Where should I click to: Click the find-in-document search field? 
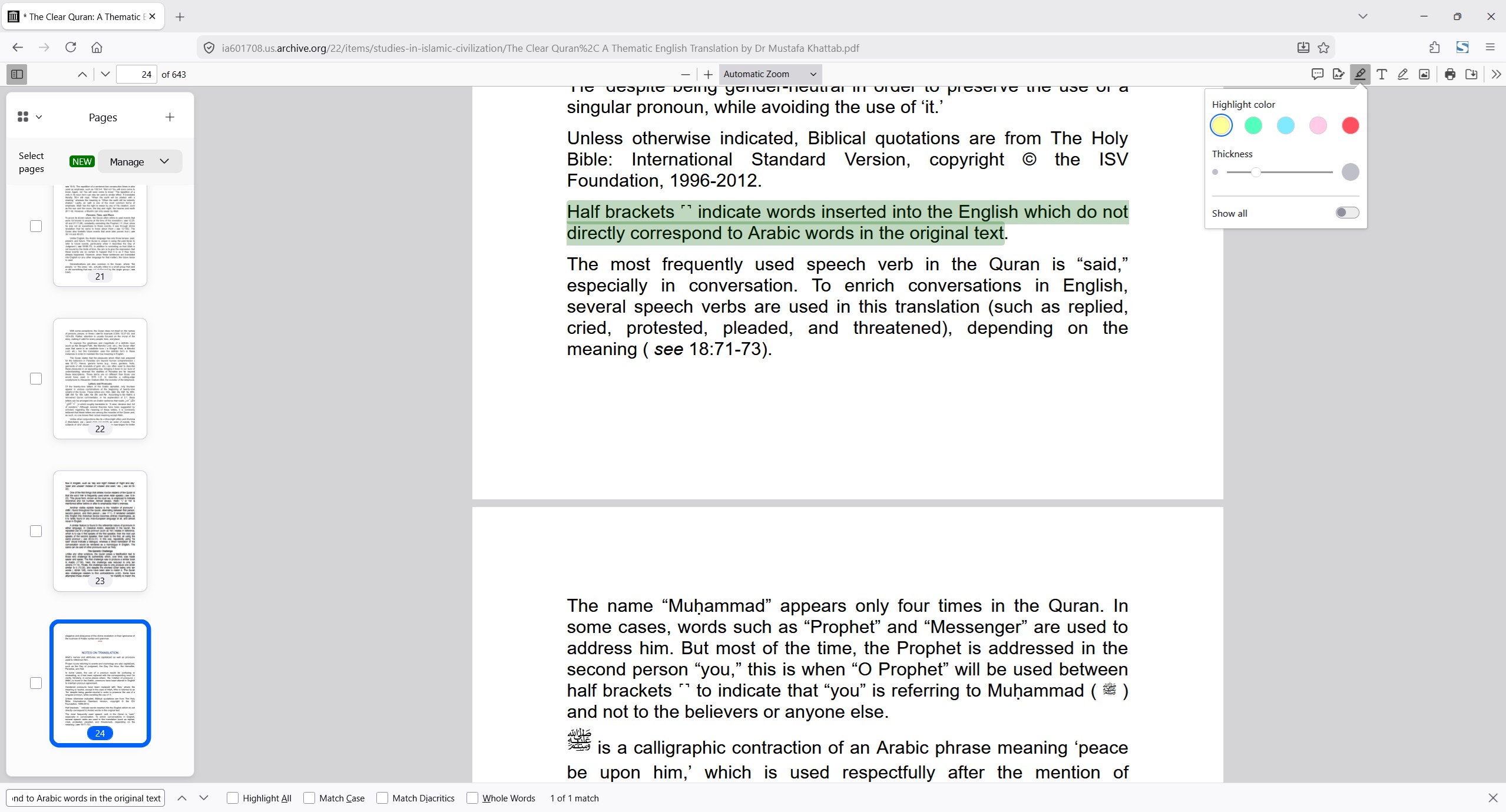point(85,798)
